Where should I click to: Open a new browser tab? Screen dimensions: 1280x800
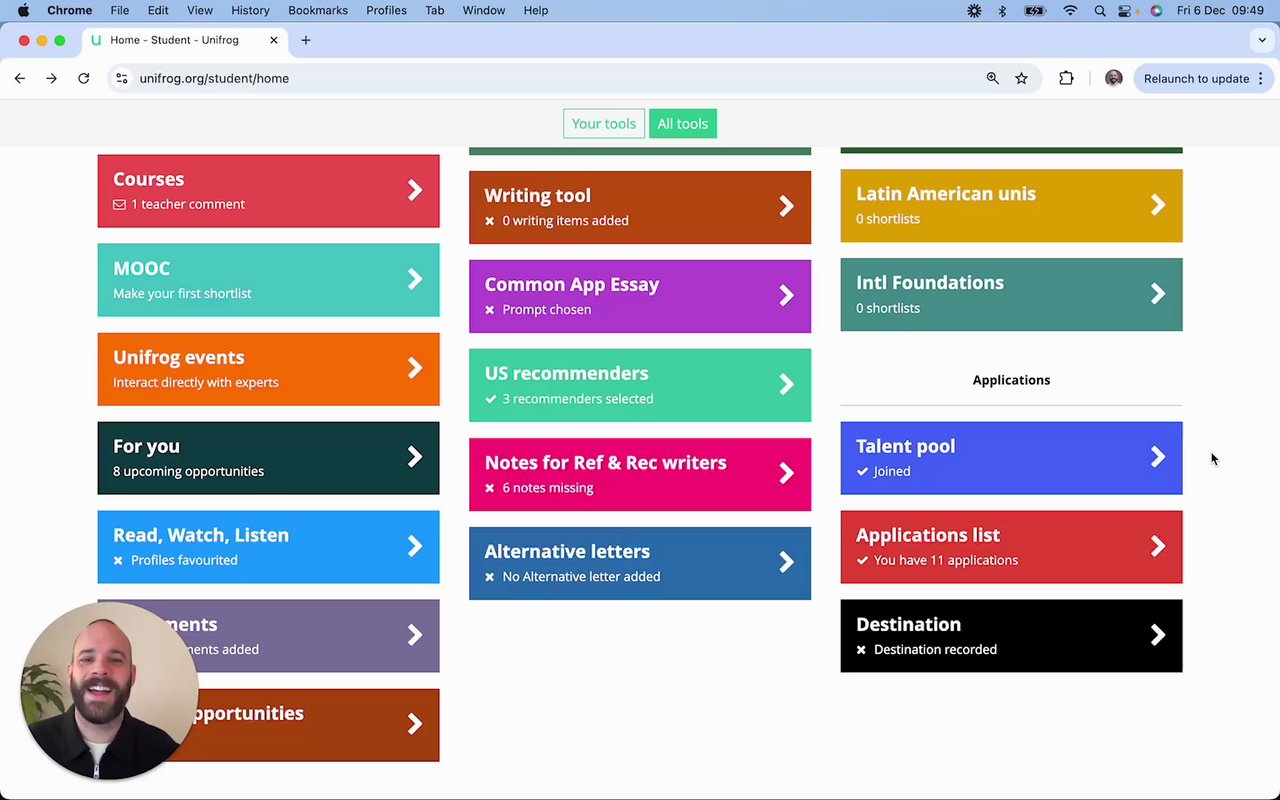[306, 40]
